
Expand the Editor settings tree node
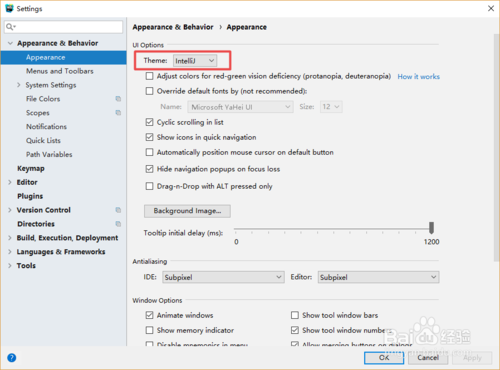[x=10, y=182]
